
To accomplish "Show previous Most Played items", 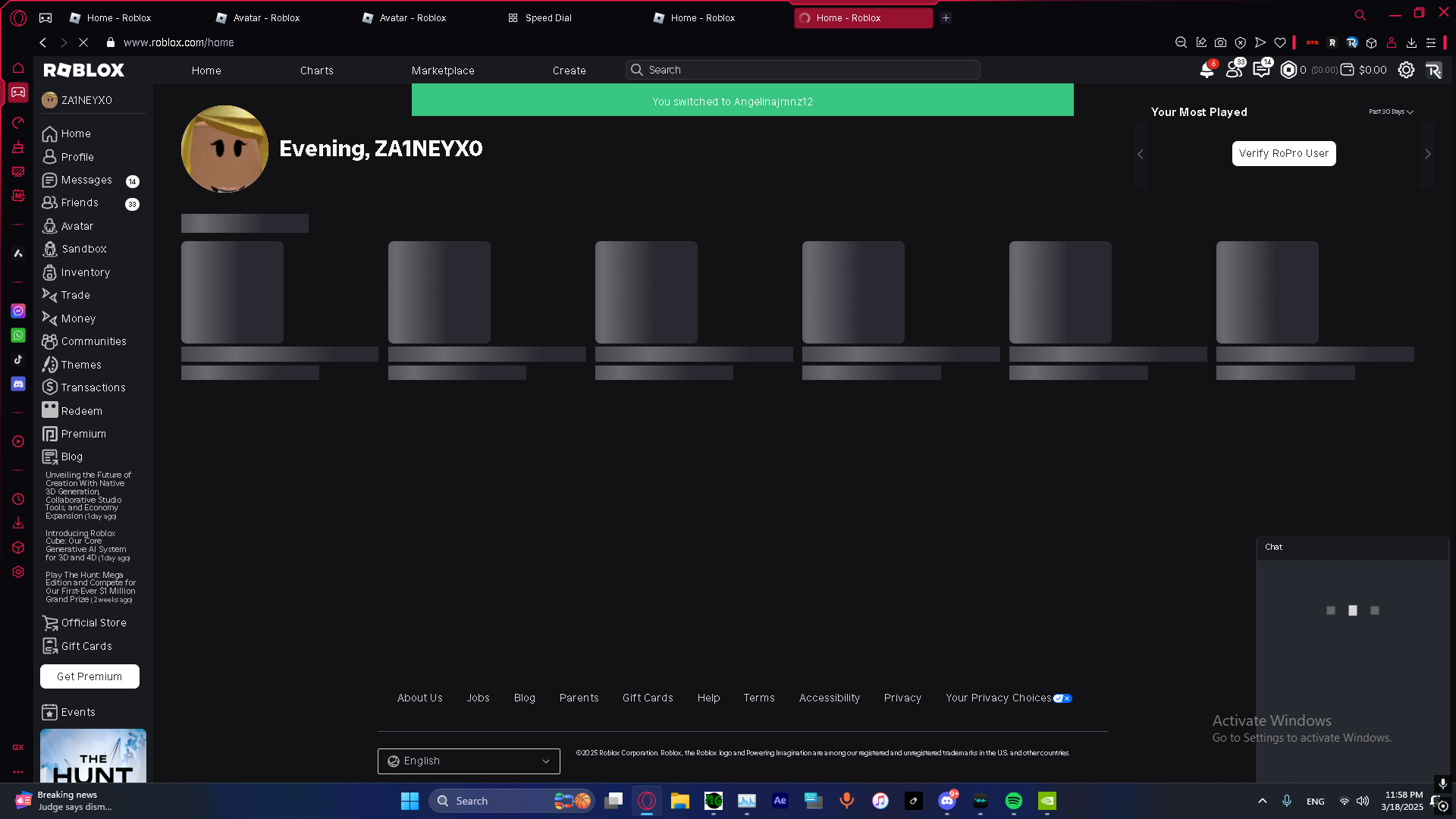I will pos(1141,154).
